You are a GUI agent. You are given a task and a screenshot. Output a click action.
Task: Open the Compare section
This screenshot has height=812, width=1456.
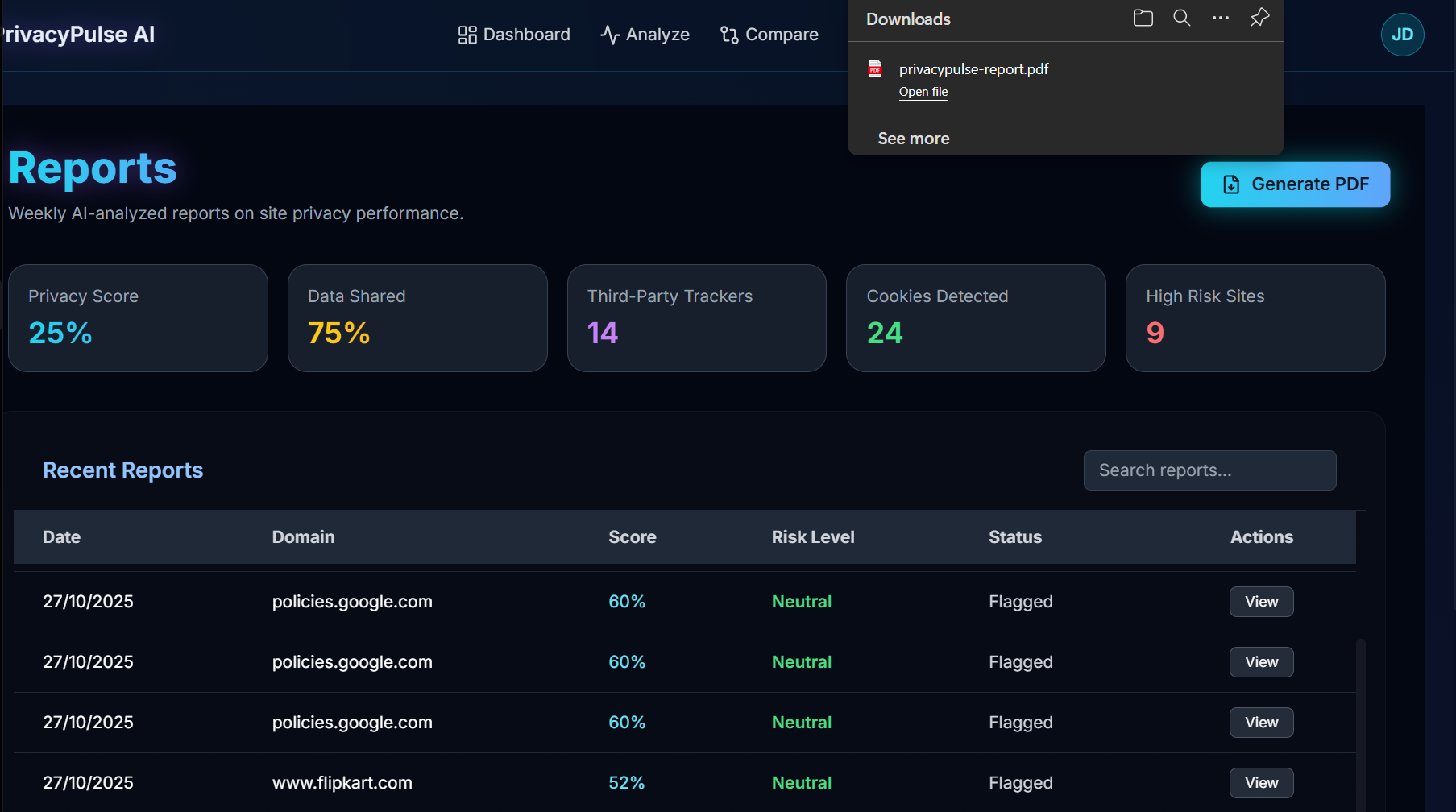(x=769, y=35)
